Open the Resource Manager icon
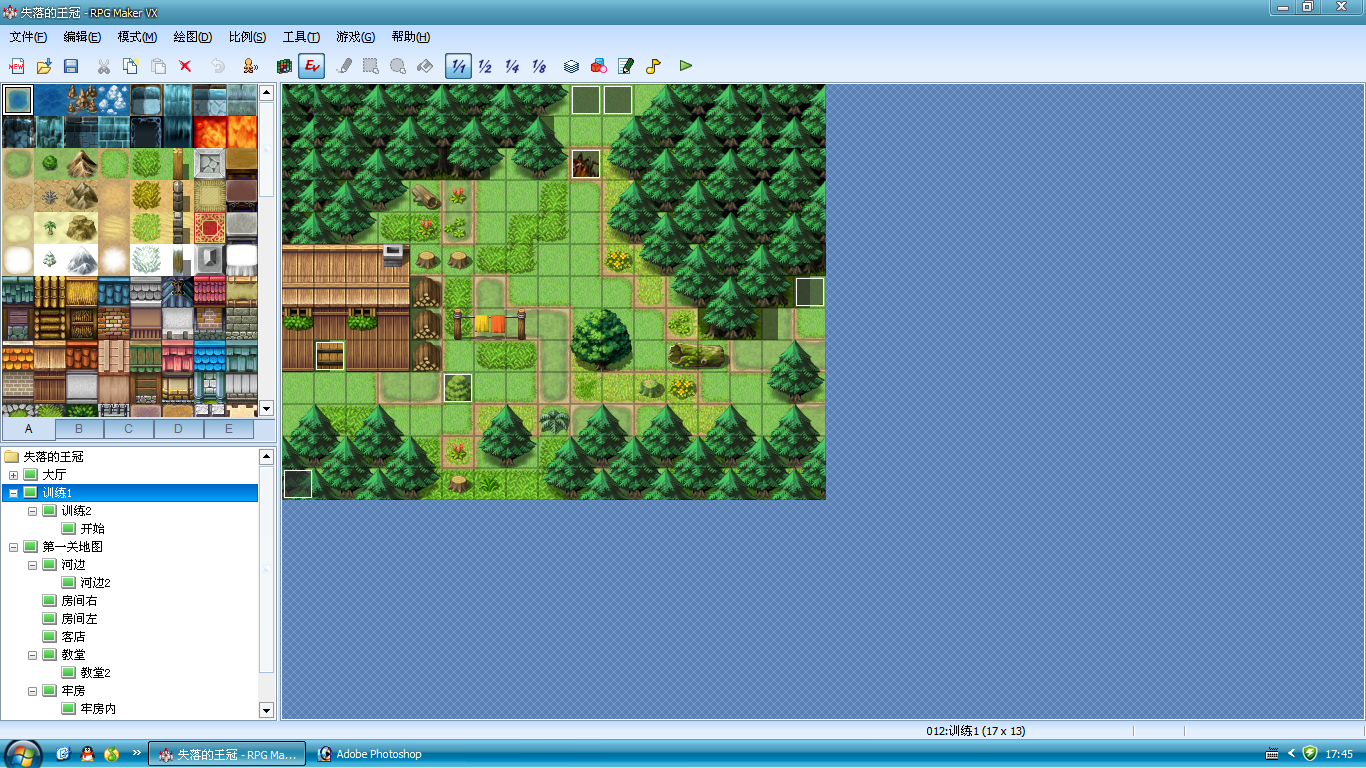 pos(598,66)
